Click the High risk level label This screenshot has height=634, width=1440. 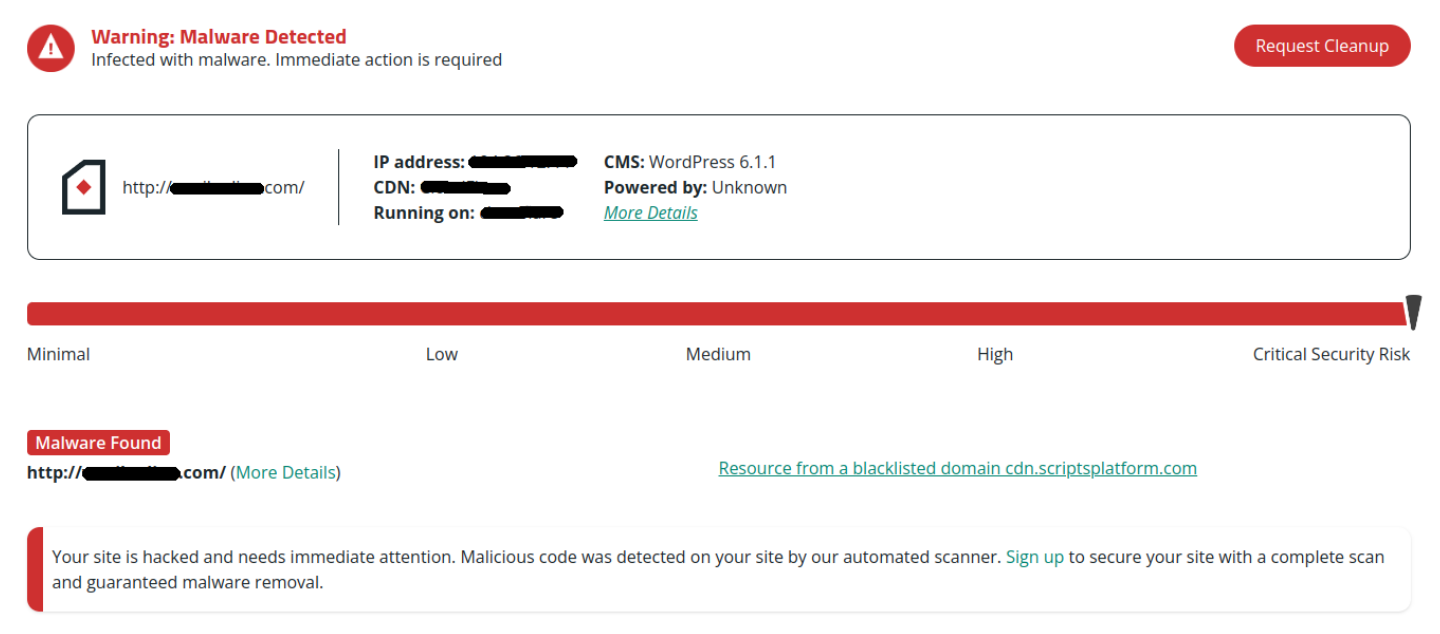(995, 354)
